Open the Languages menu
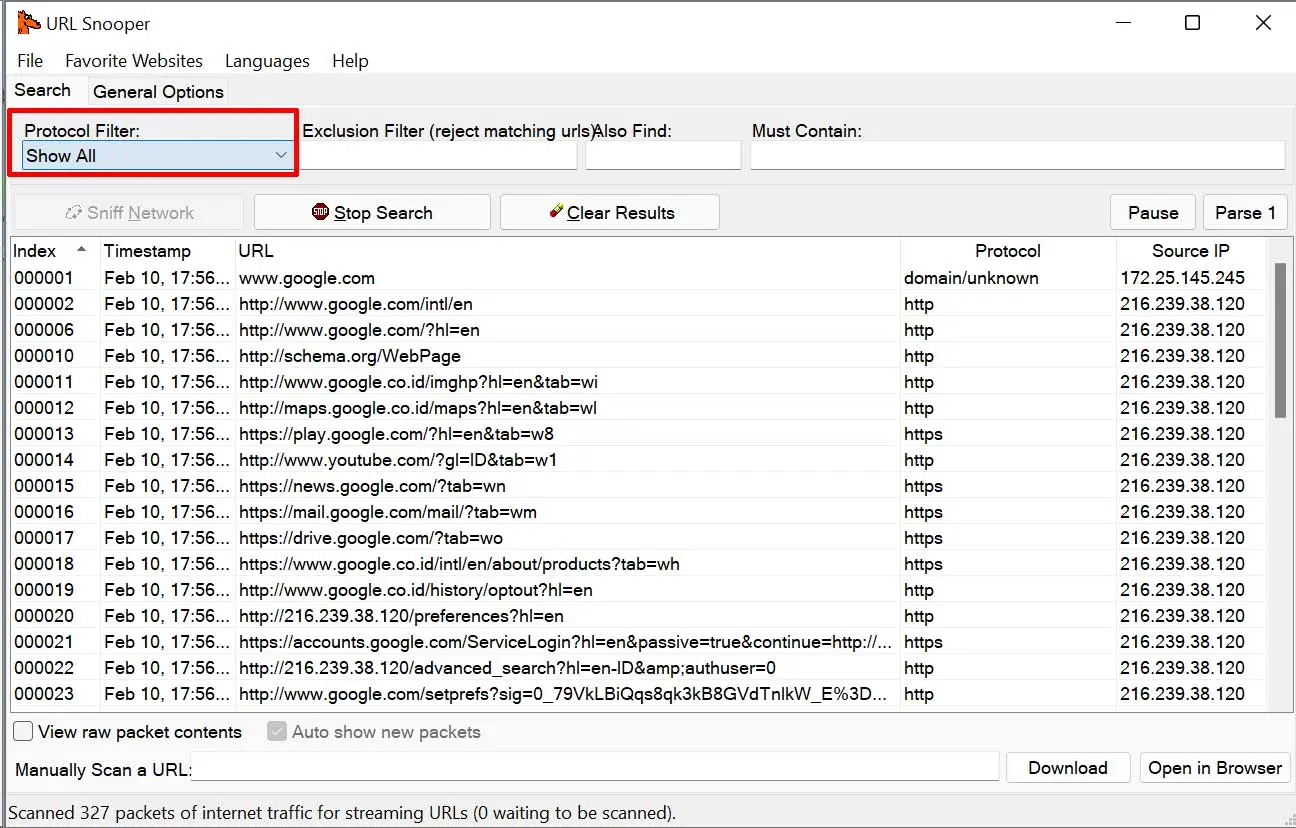 coord(267,61)
